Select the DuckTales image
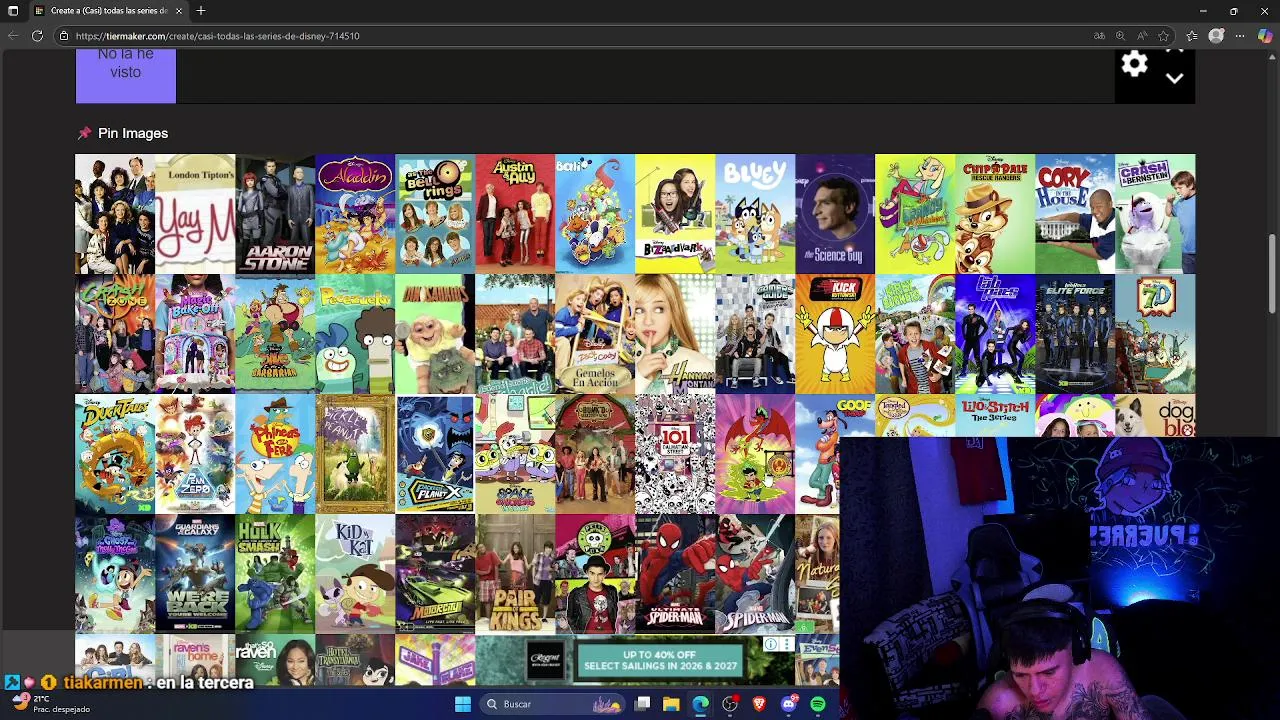This screenshot has width=1280, height=720. click(115, 453)
